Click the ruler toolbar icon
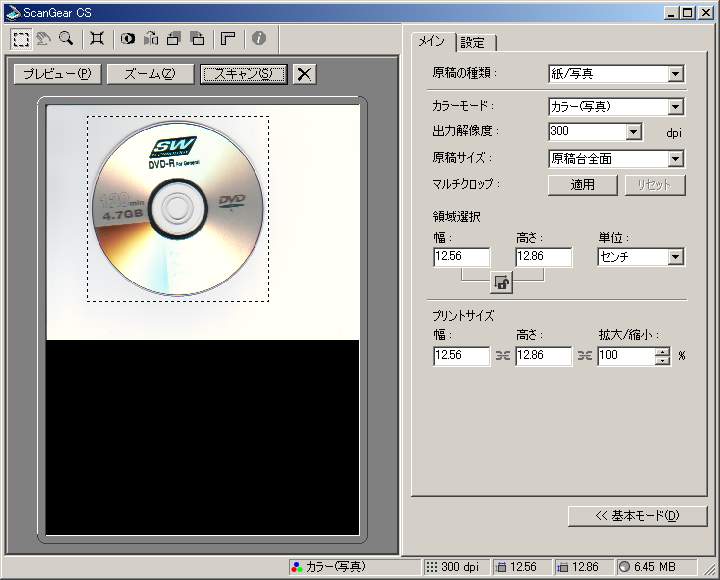 (228, 39)
